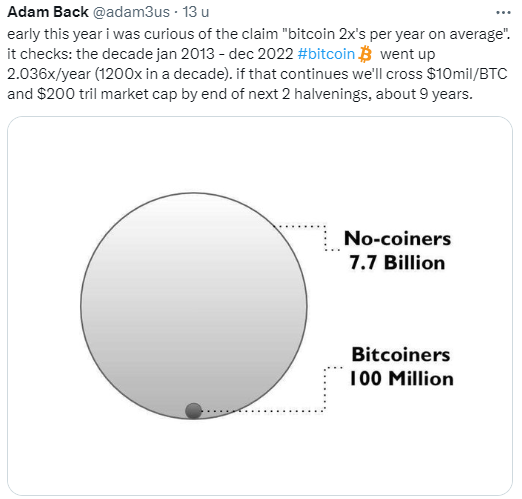Follow the #bitcoin hashtag link

coord(326,54)
